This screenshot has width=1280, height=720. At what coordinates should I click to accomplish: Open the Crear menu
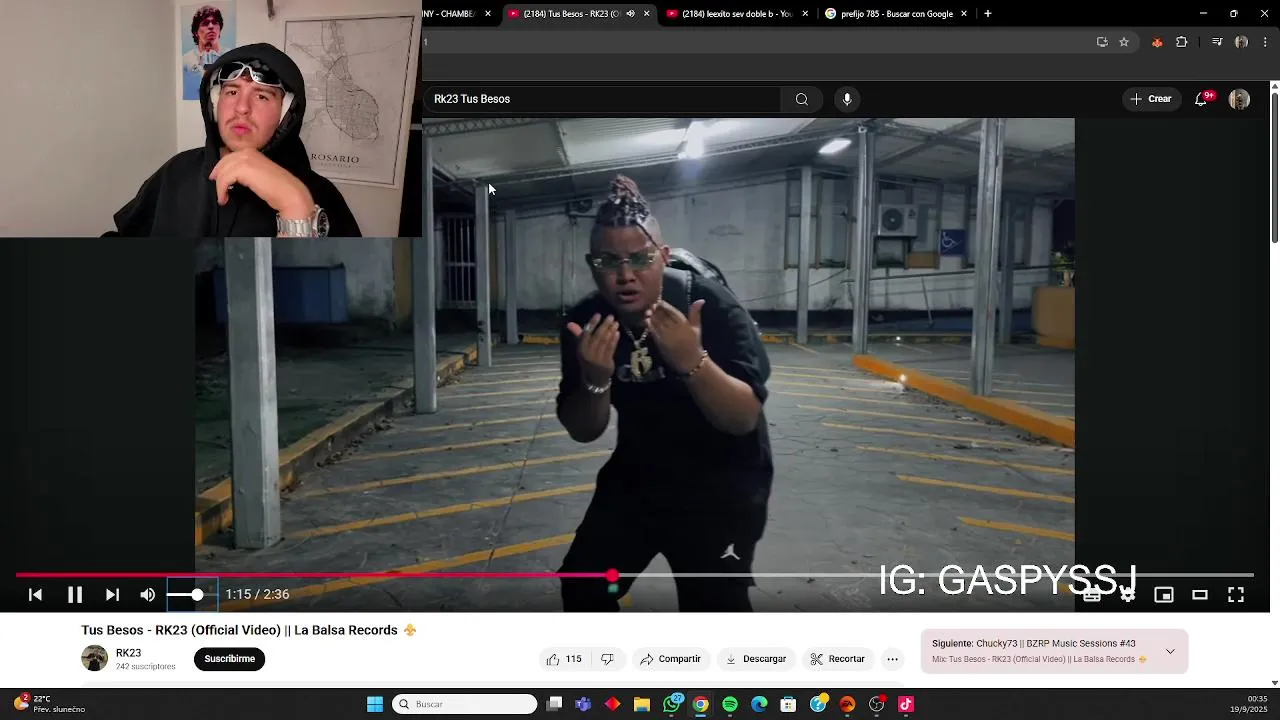1150,99
